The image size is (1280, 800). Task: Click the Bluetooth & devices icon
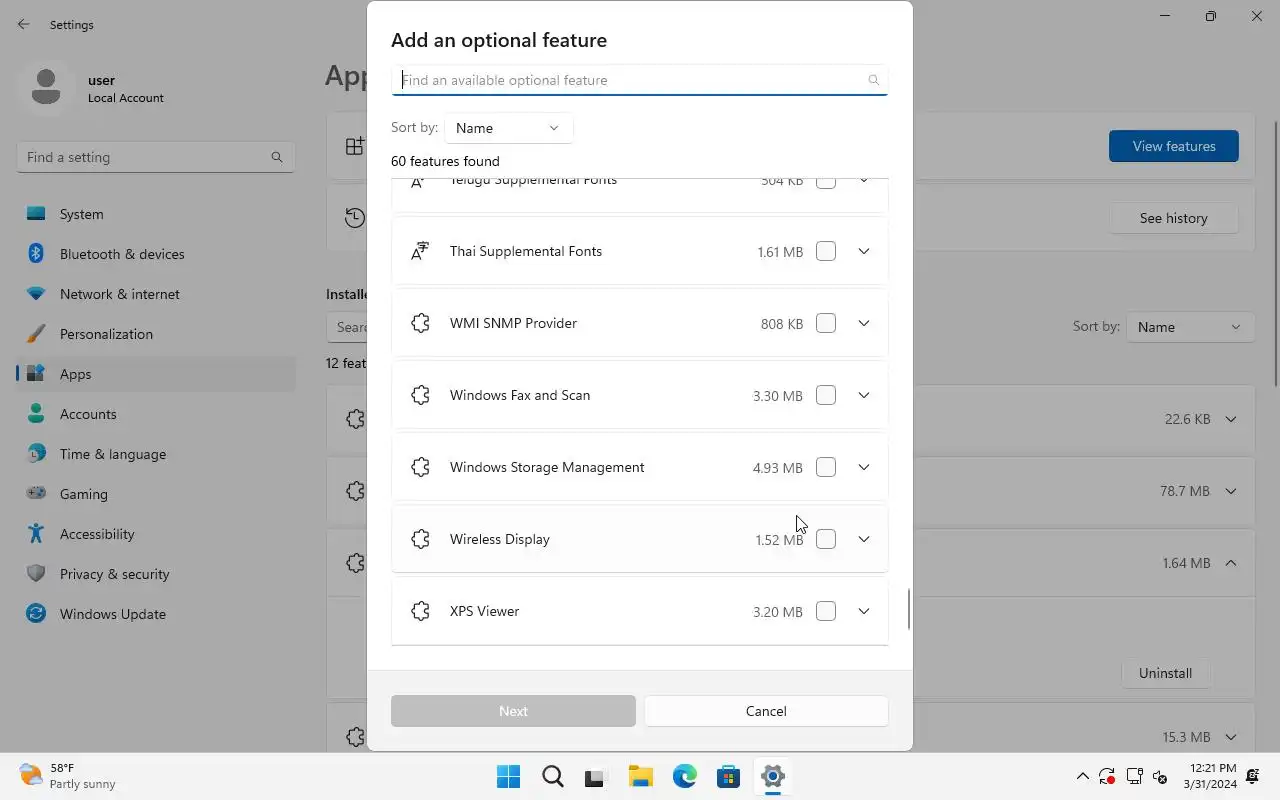click(36, 254)
